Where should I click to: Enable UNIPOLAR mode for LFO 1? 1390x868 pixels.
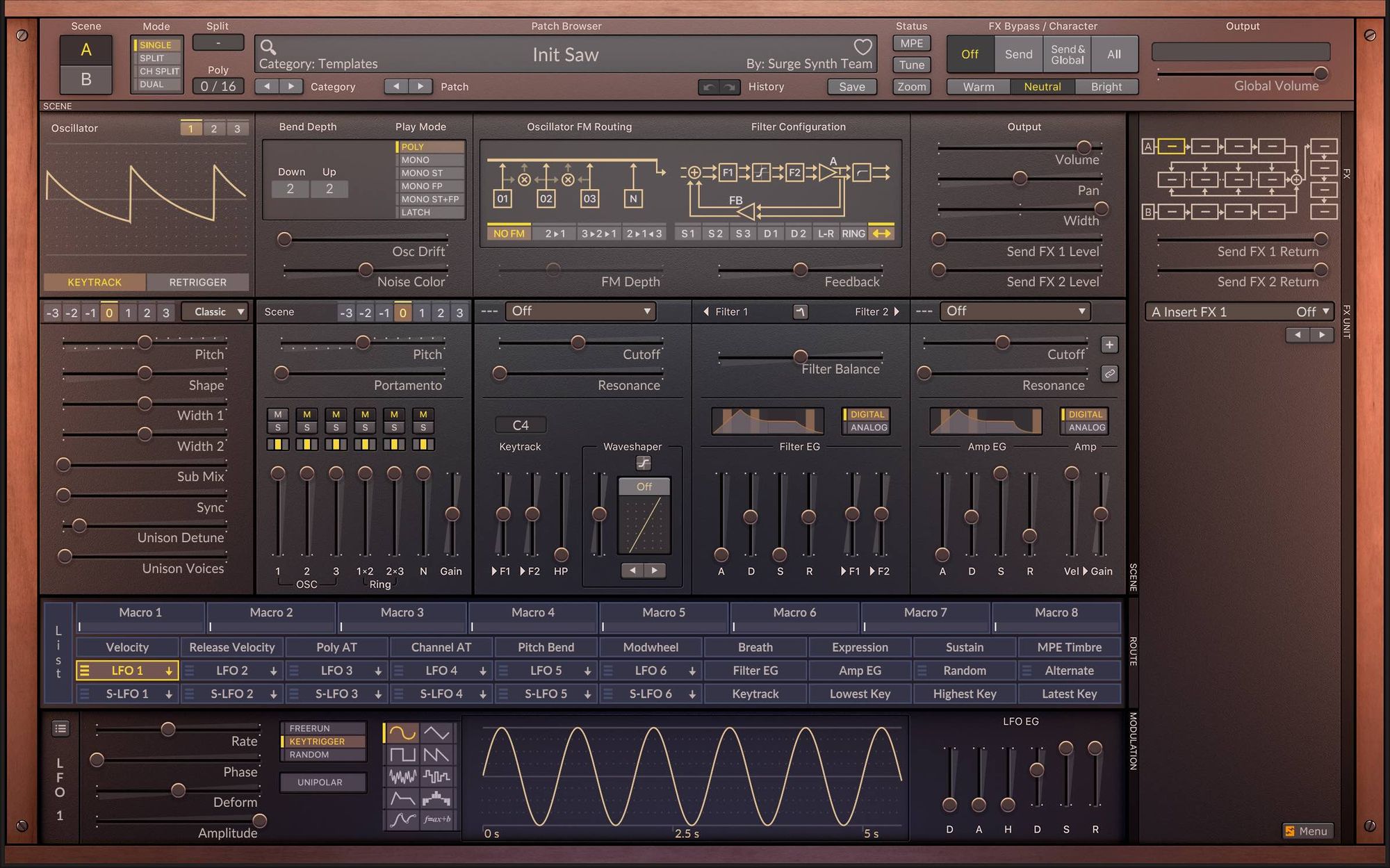[322, 782]
